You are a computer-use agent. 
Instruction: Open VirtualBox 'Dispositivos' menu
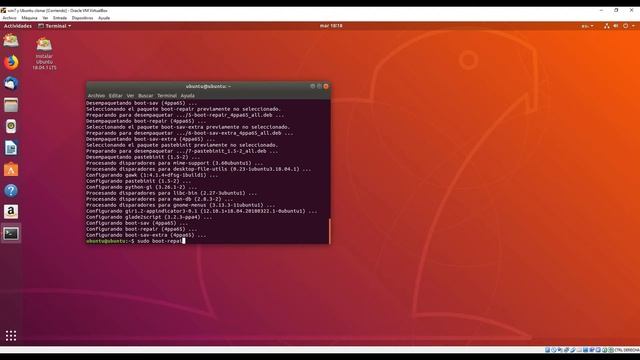click(x=82, y=18)
